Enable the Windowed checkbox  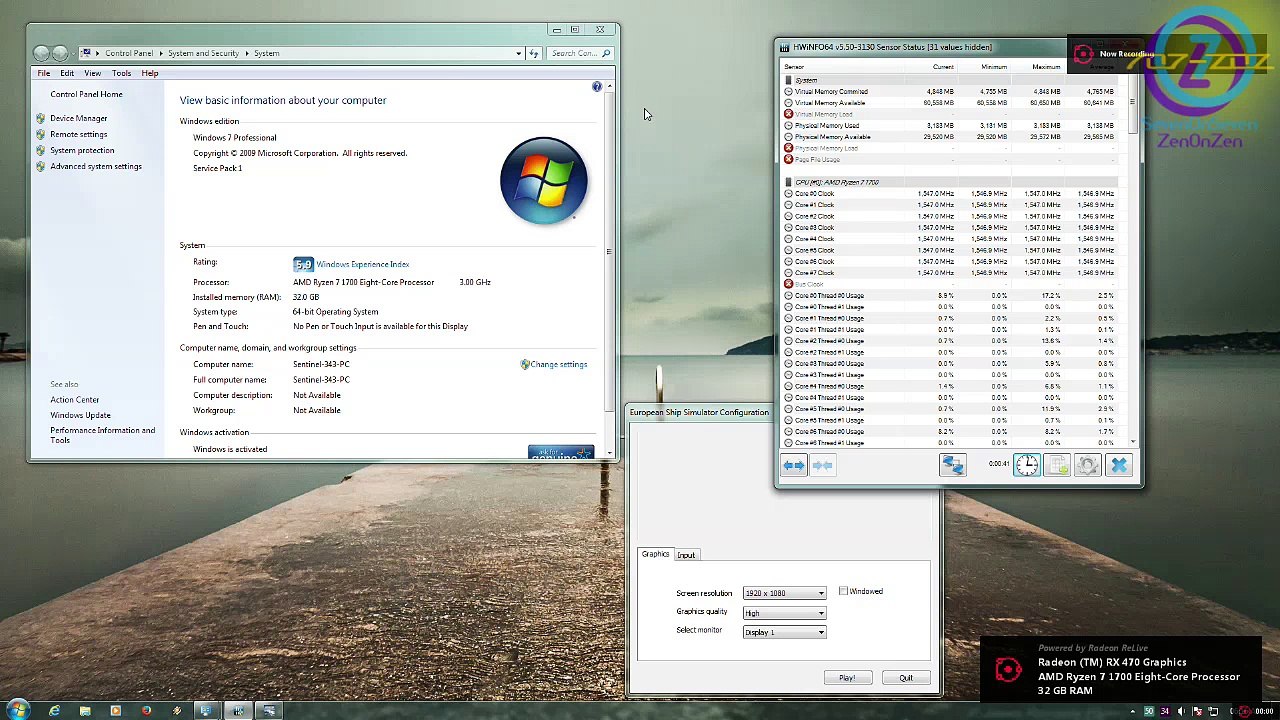(843, 592)
